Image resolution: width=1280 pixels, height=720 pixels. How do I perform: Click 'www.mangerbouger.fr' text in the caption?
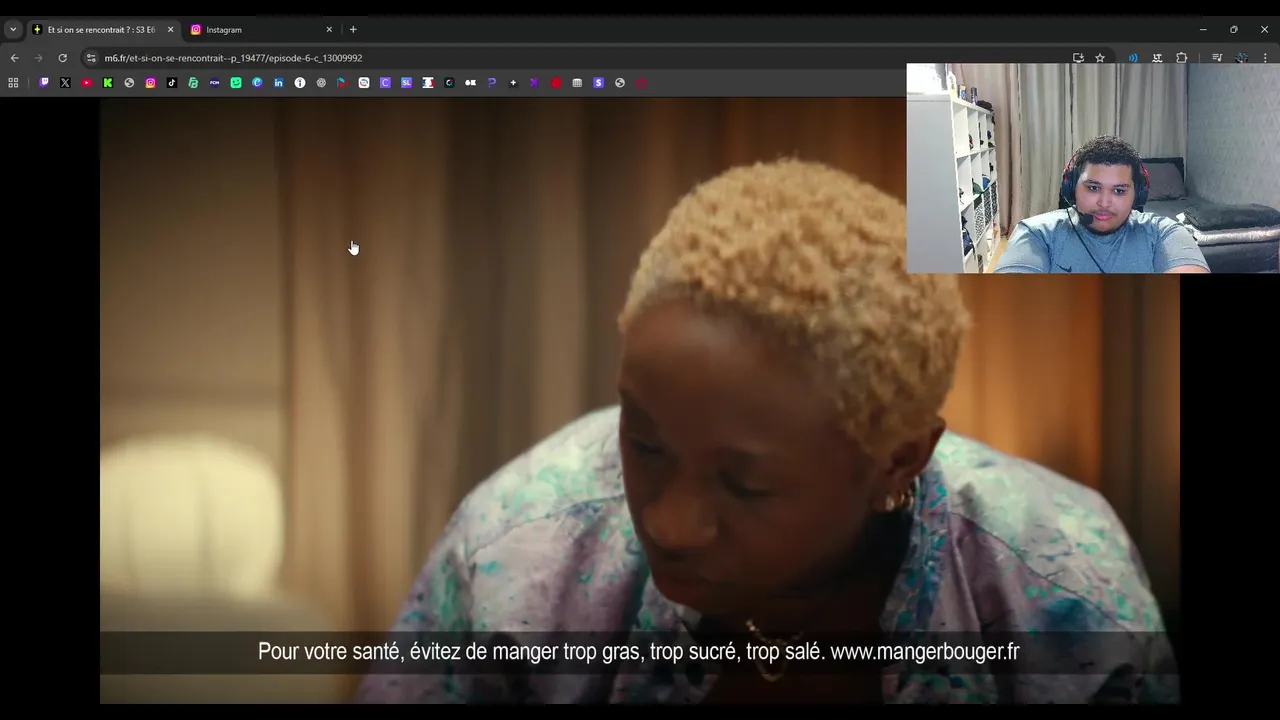[925, 652]
